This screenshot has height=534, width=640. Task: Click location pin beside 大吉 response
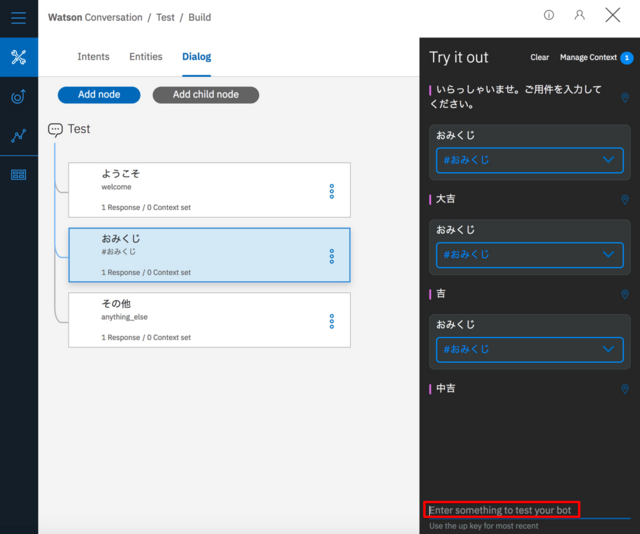coord(625,199)
